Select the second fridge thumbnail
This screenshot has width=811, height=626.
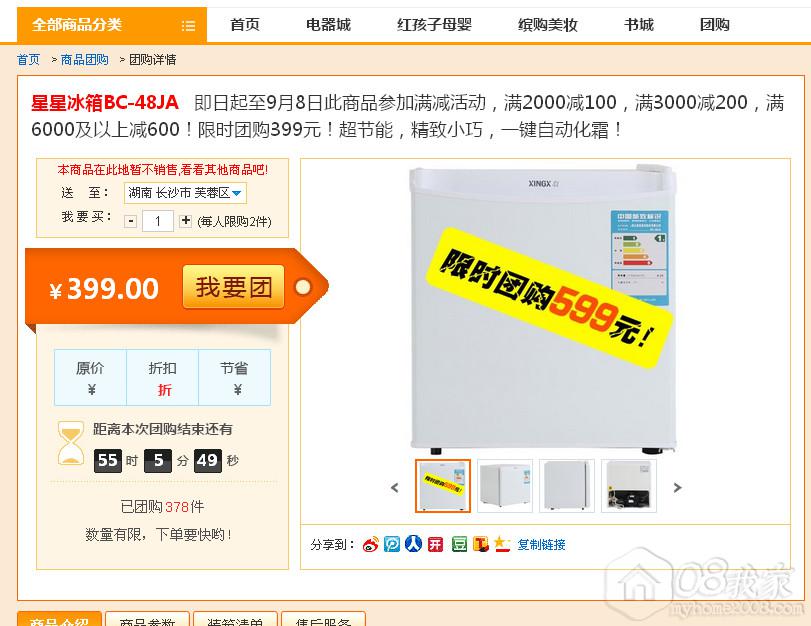(x=505, y=486)
